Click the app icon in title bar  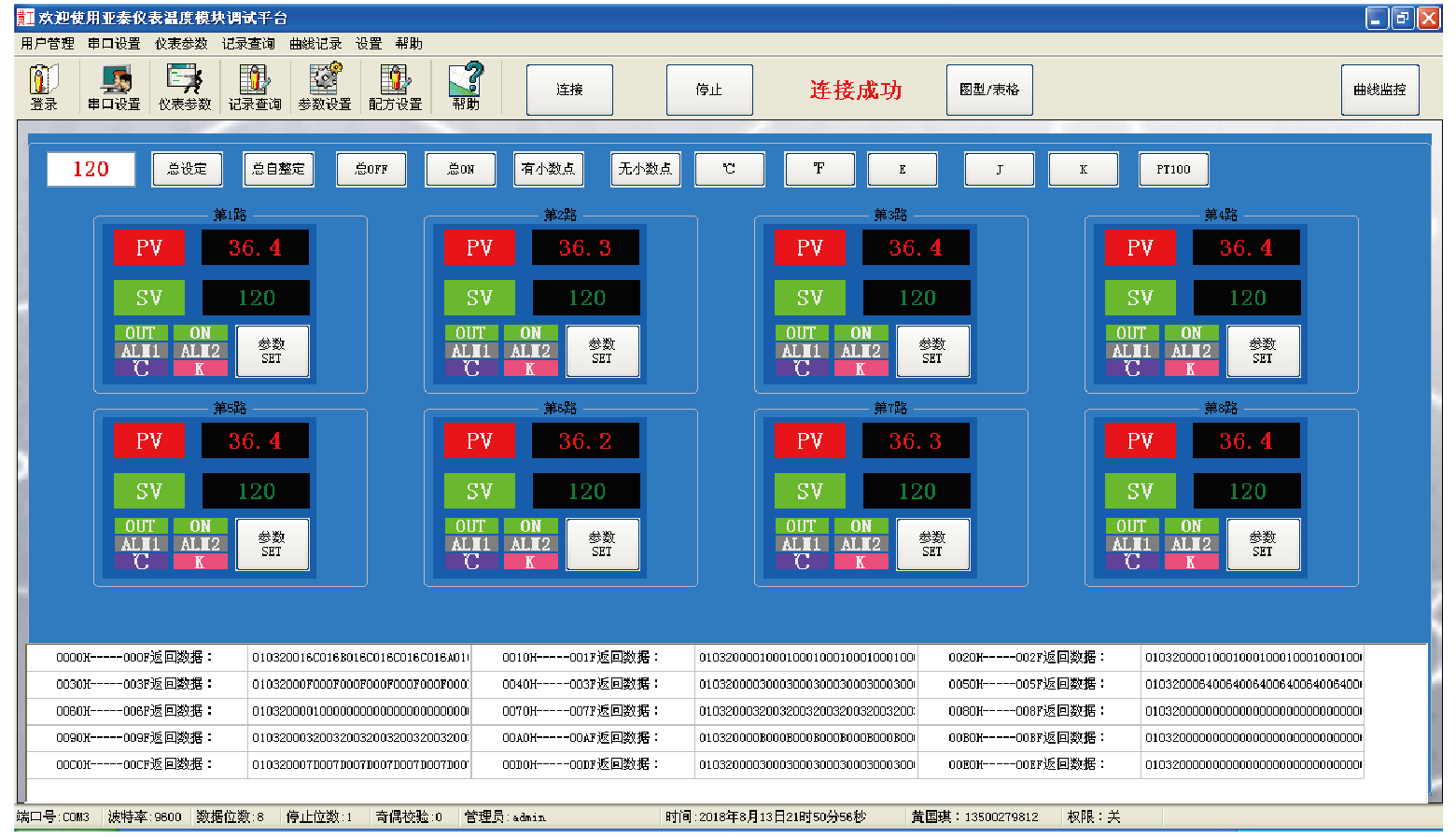[25, 18]
